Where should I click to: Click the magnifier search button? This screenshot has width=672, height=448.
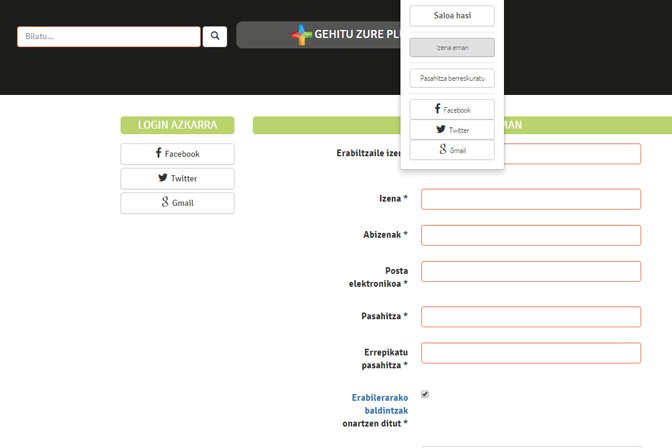(215, 36)
